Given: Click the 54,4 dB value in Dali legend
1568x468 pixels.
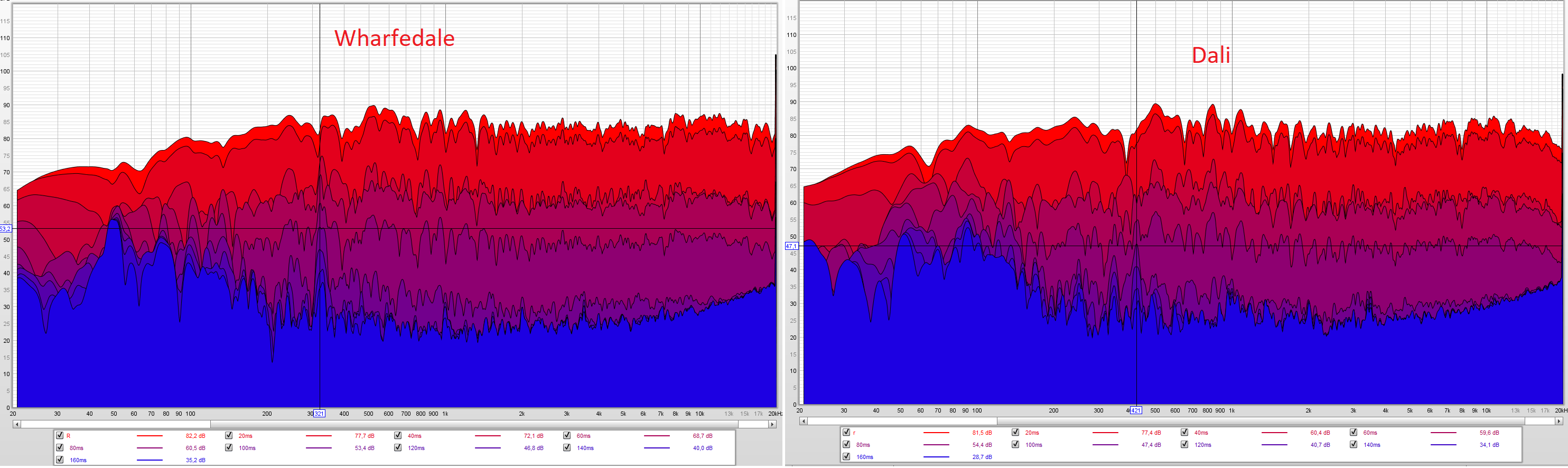Looking at the screenshot, I should click(982, 445).
